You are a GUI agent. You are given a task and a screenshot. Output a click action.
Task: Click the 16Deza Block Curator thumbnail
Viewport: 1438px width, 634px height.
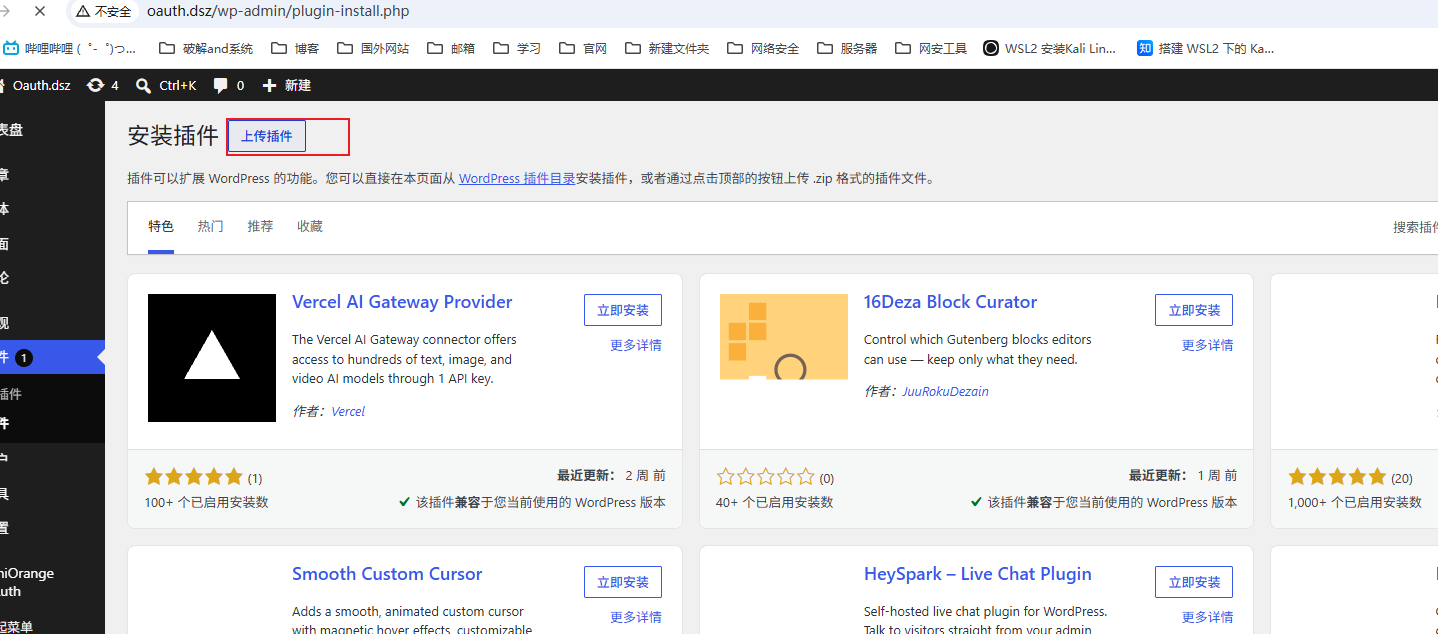click(x=784, y=337)
